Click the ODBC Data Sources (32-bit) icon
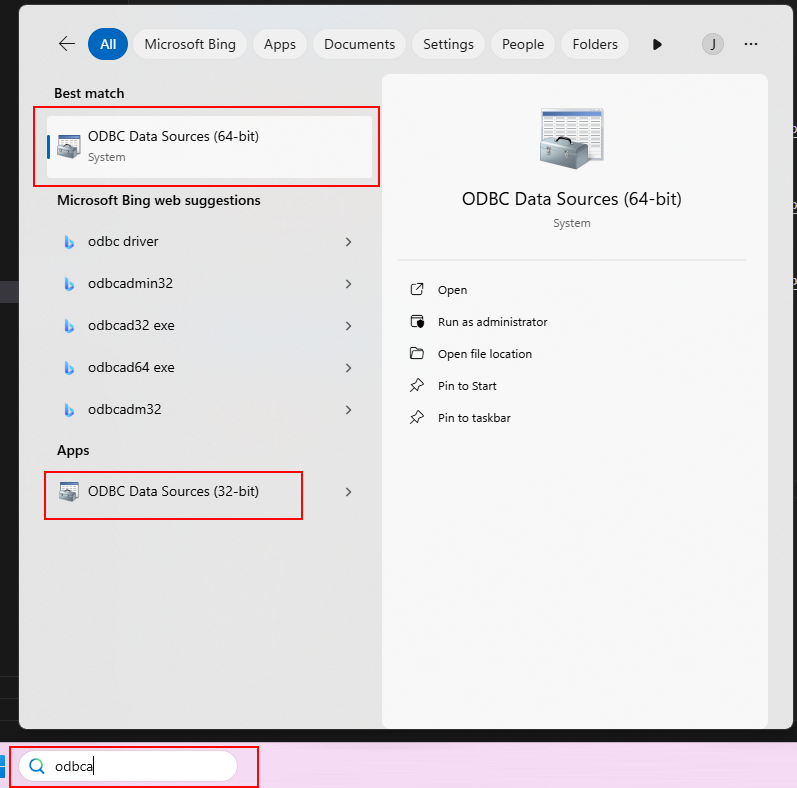The image size is (797, 788). point(69,492)
